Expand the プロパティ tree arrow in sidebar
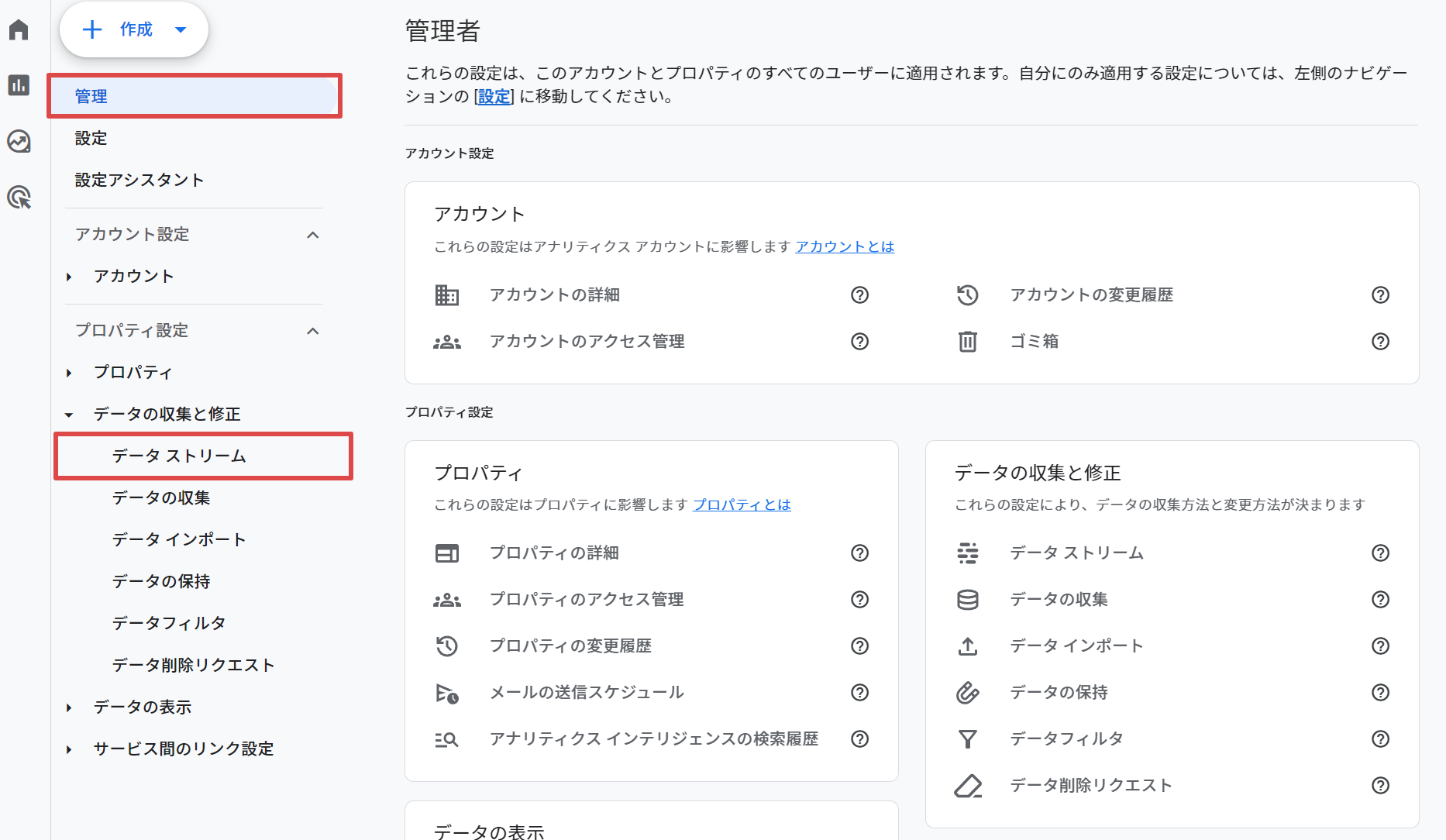The image size is (1446, 840). [69, 373]
